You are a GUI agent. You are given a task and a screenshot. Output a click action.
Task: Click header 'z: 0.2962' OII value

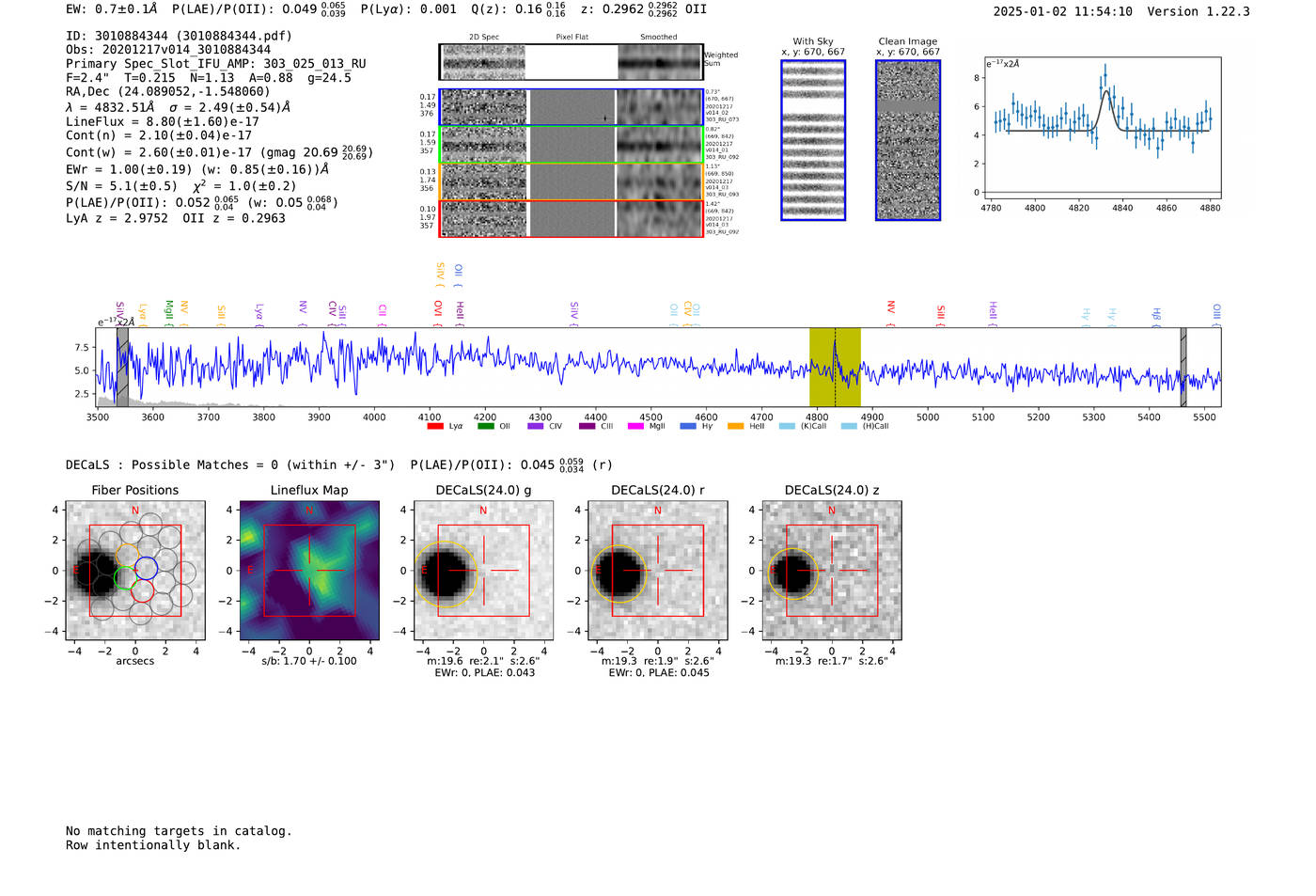click(x=644, y=8)
